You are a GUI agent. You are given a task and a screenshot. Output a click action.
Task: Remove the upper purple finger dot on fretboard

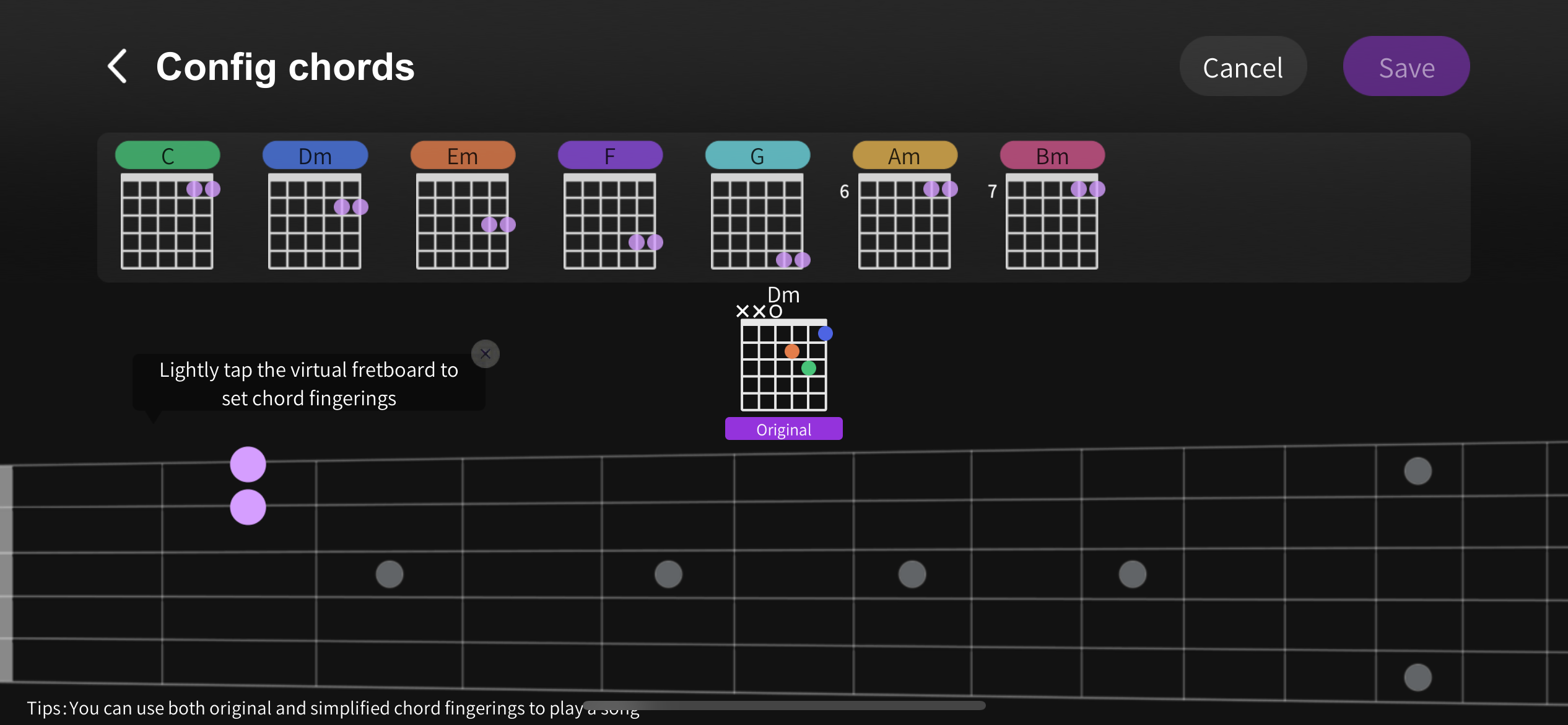[x=248, y=464]
